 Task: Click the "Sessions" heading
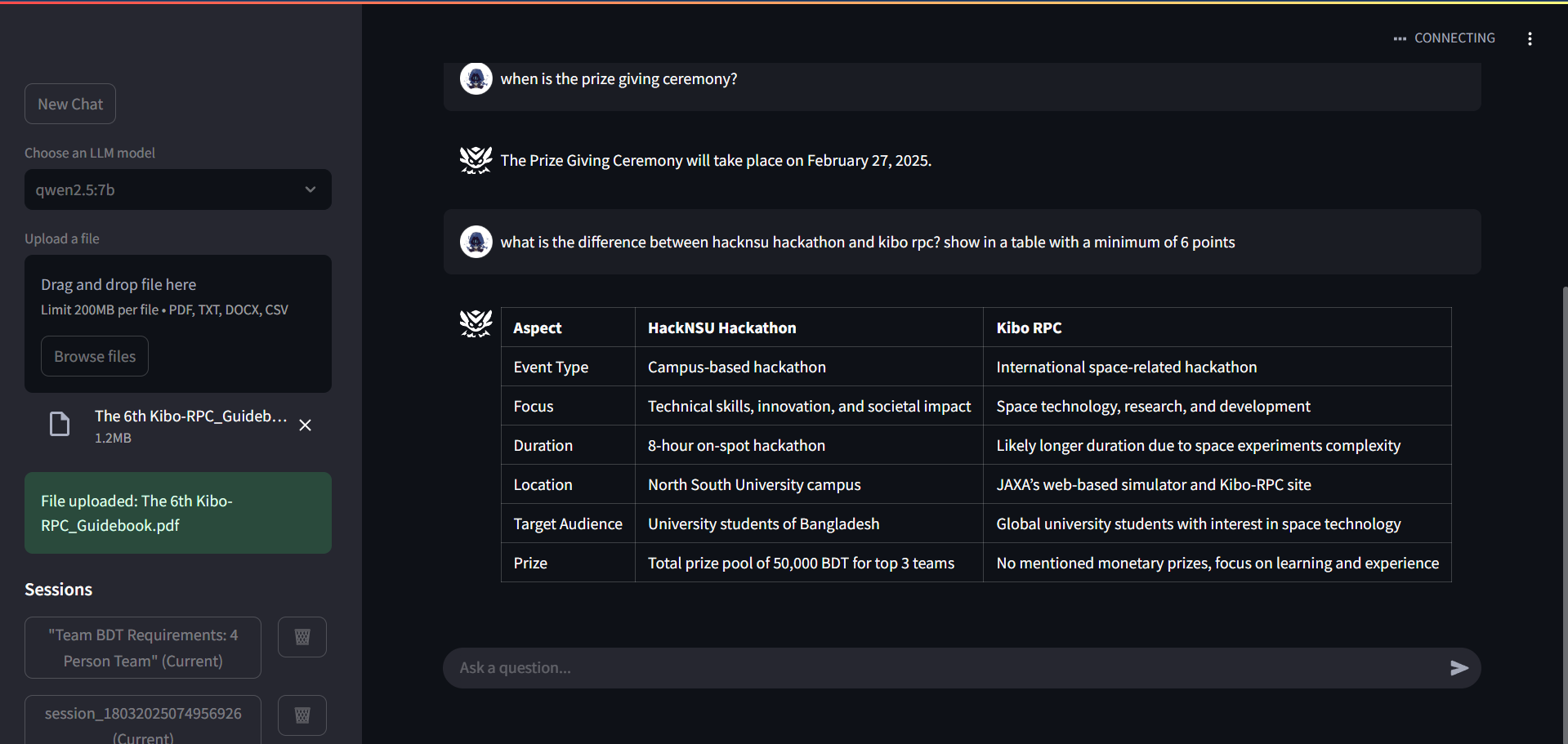point(59,590)
